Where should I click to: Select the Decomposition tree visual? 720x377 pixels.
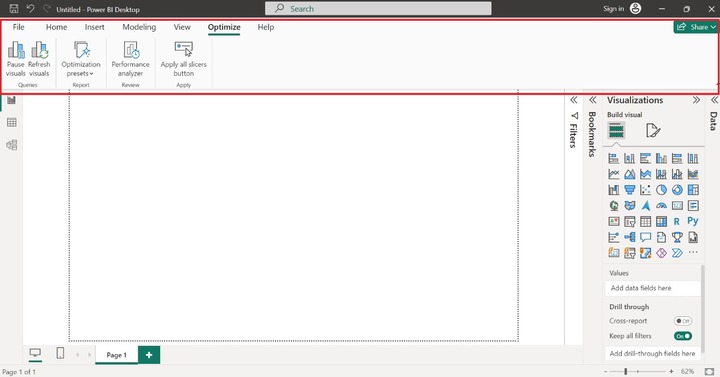pos(630,237)
